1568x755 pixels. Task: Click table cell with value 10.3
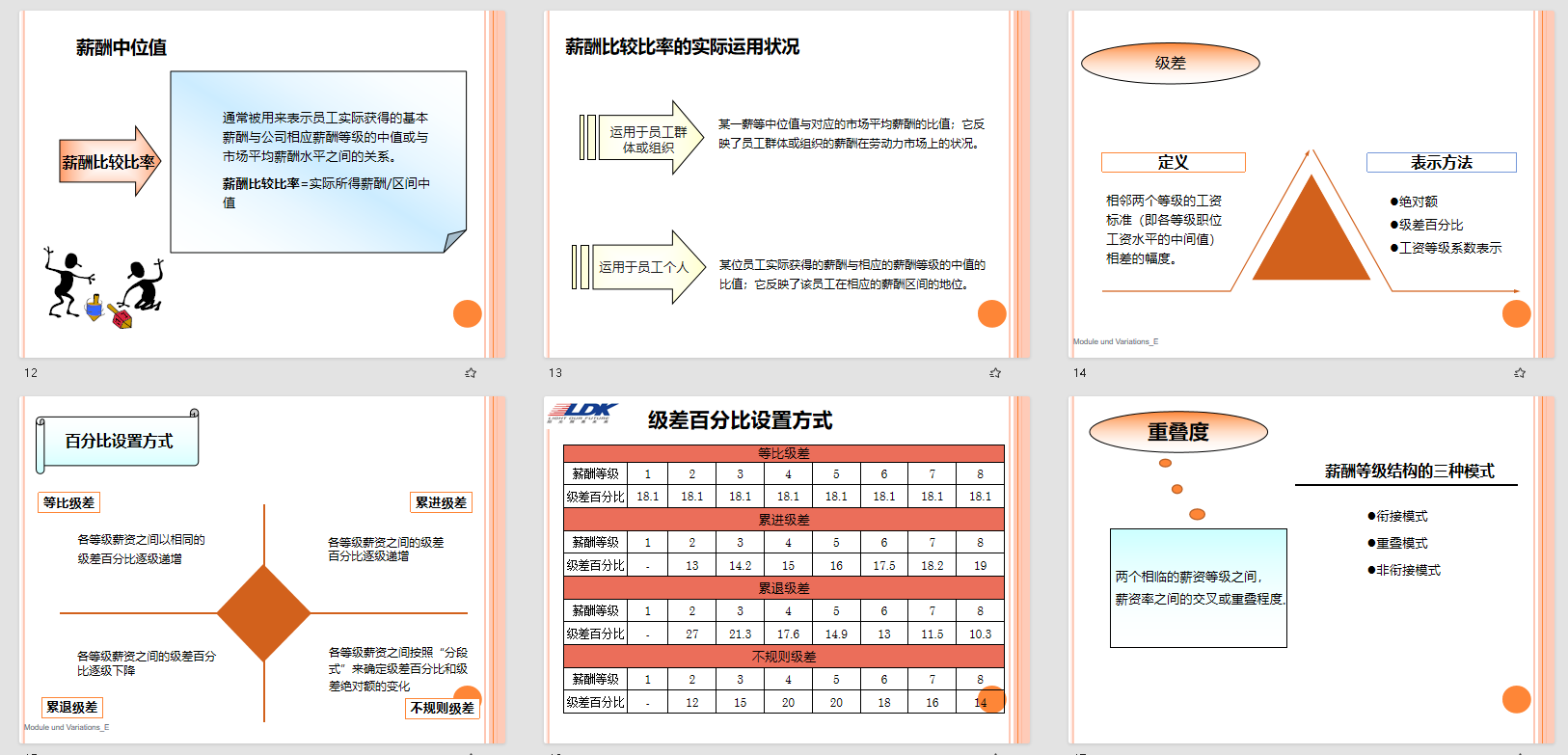pos(980,634)
